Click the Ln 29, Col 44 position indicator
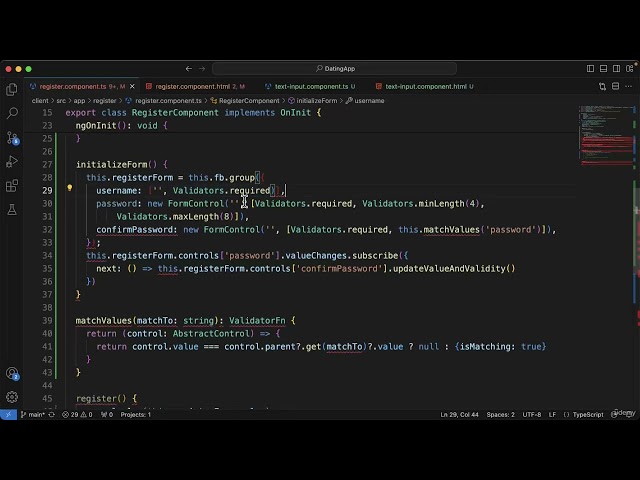 [x=459, y=414]
